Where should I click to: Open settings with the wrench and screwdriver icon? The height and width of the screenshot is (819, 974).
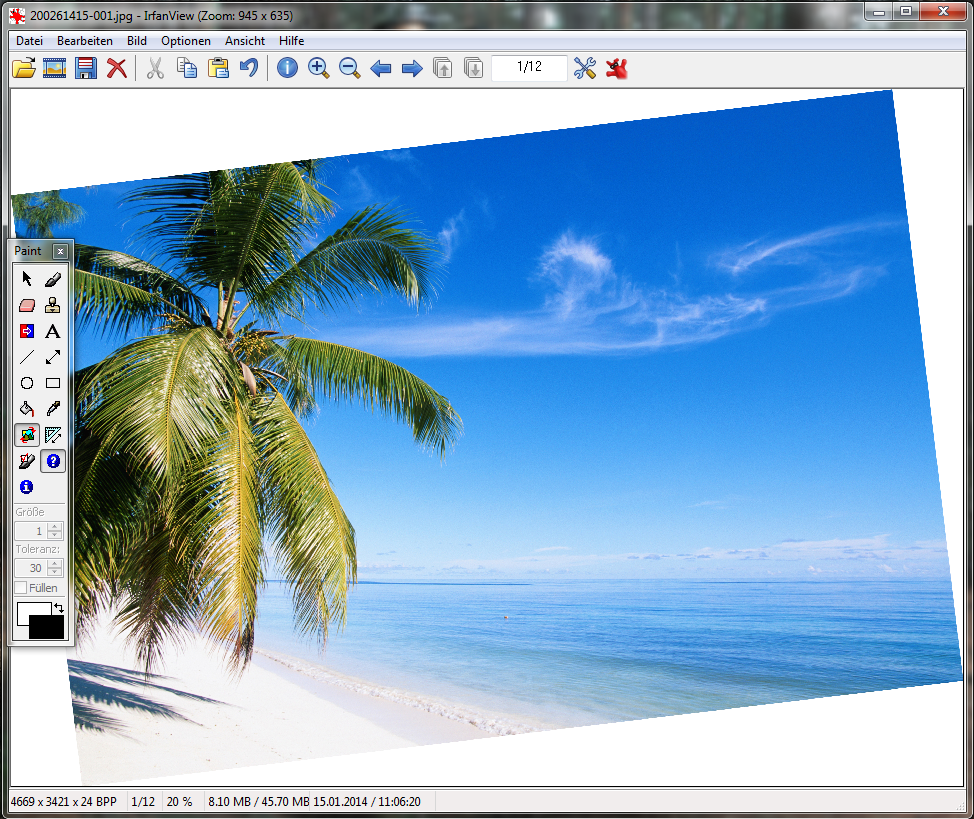click(x=585, y=68)
